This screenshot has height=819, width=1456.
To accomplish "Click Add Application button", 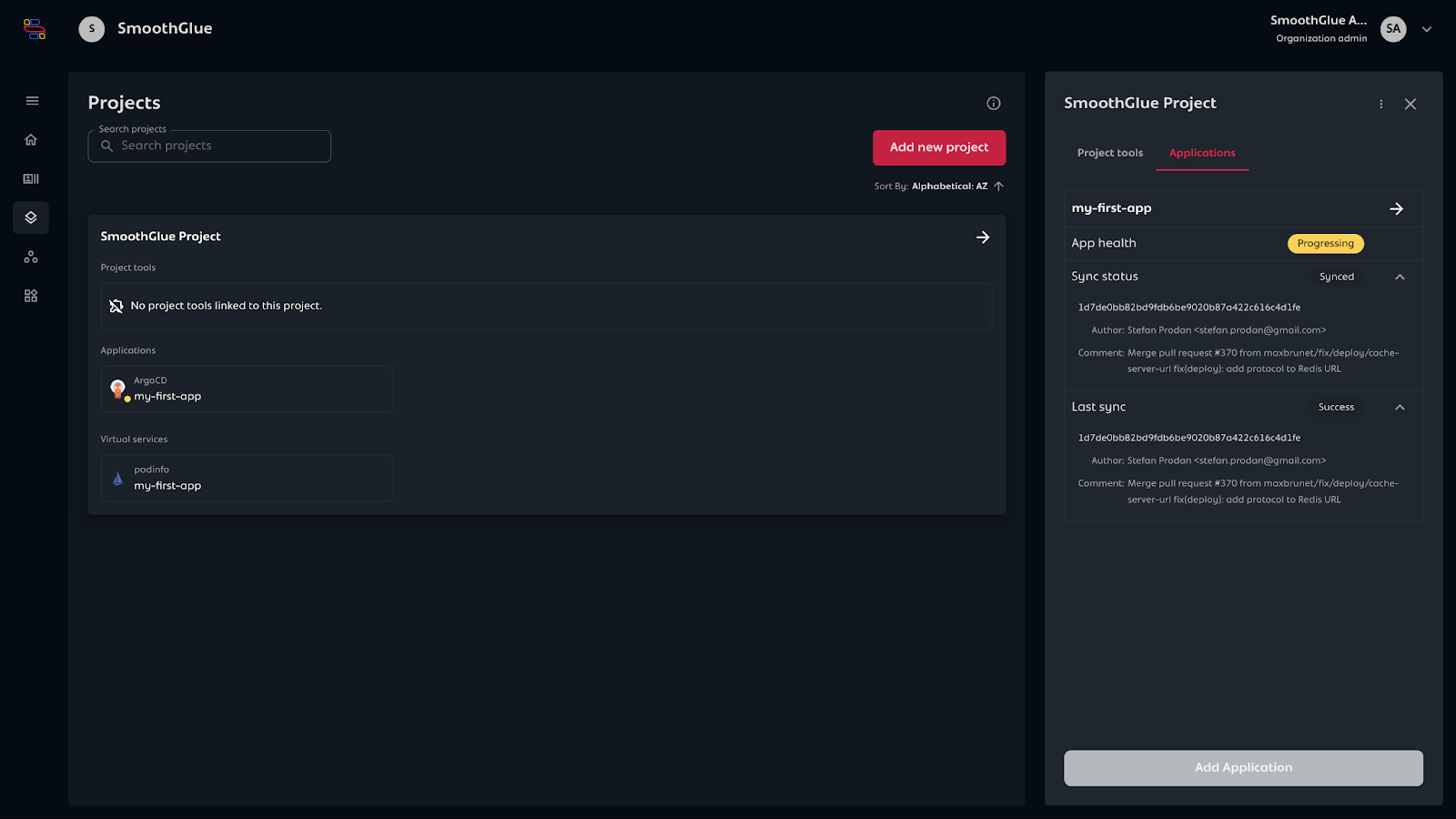I will tap(1243, 768).
